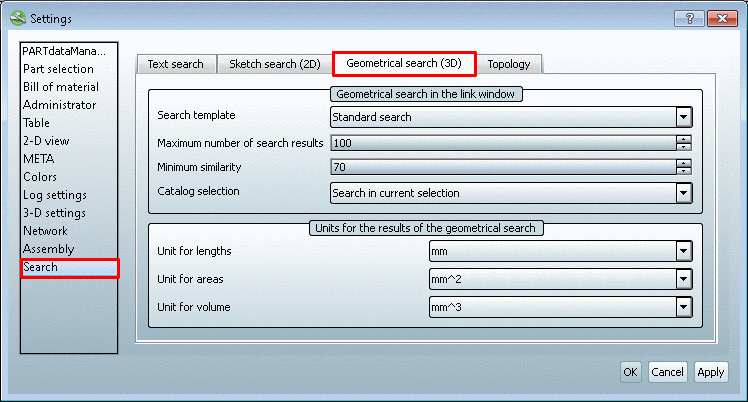
Task: Click the Cancel button
Action: pos(667,372)
